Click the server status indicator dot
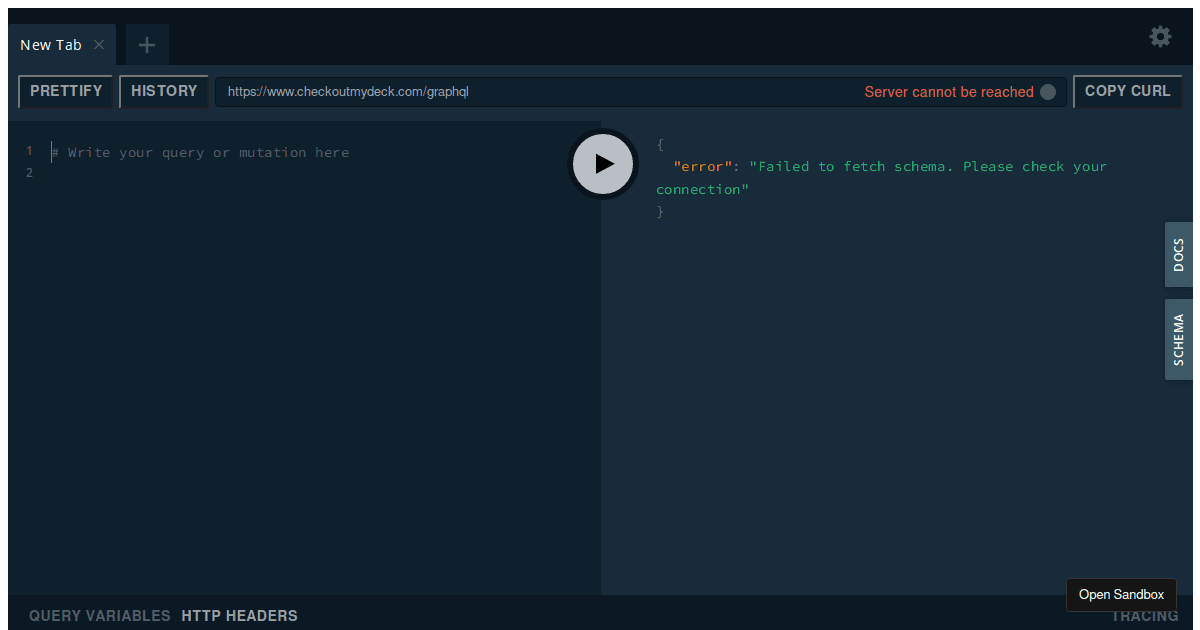 click(x=1047, y=91)
